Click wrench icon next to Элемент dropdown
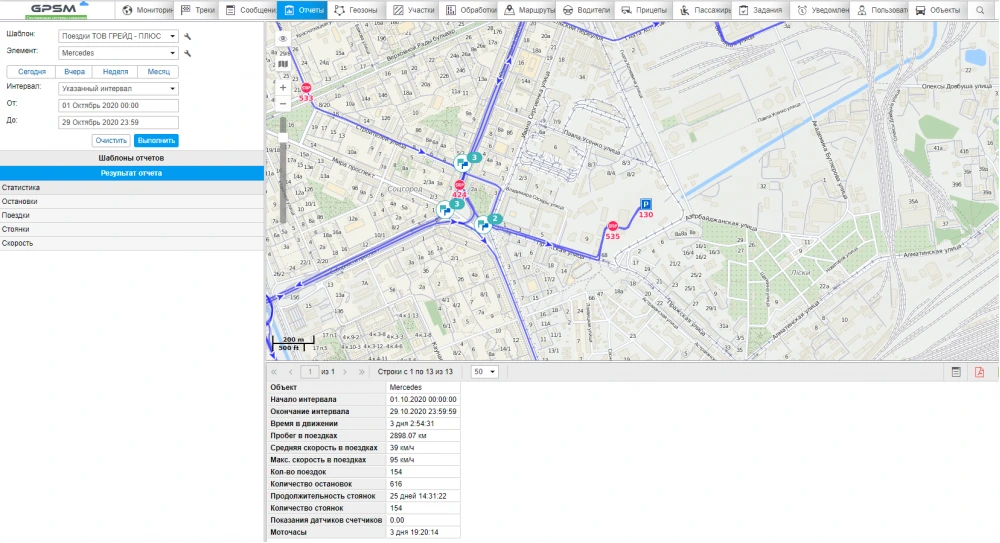 pyautogui.click(x=188, y=53)
